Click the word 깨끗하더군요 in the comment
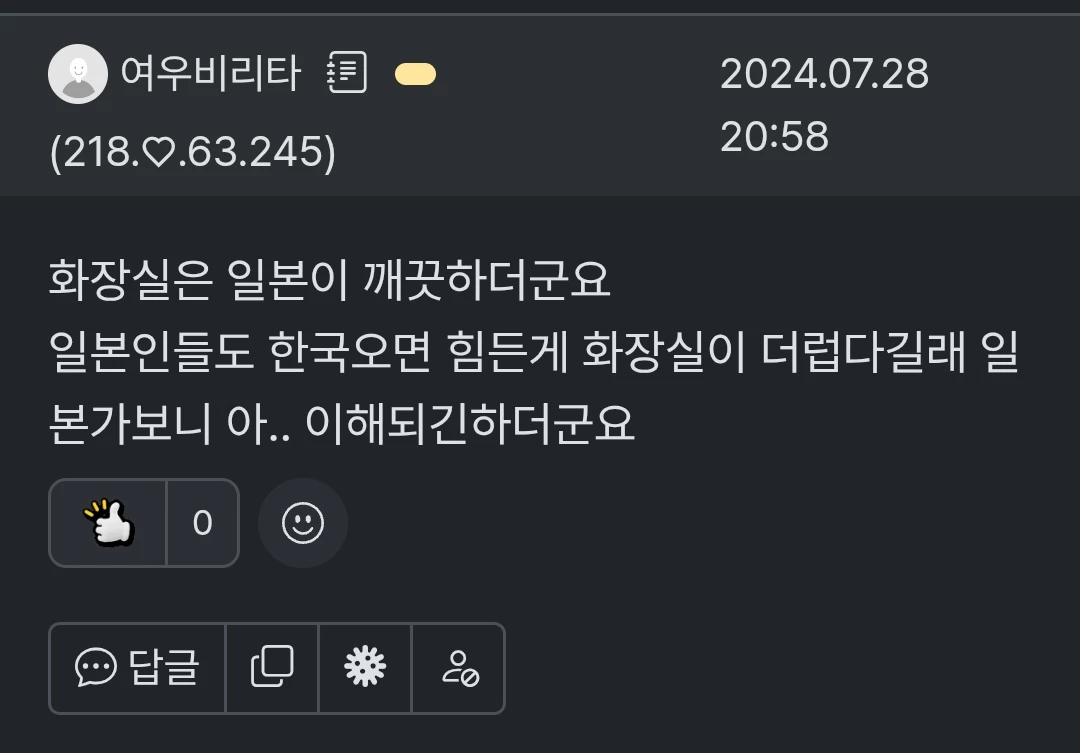 pyautogui.click(x=486, y=280)
